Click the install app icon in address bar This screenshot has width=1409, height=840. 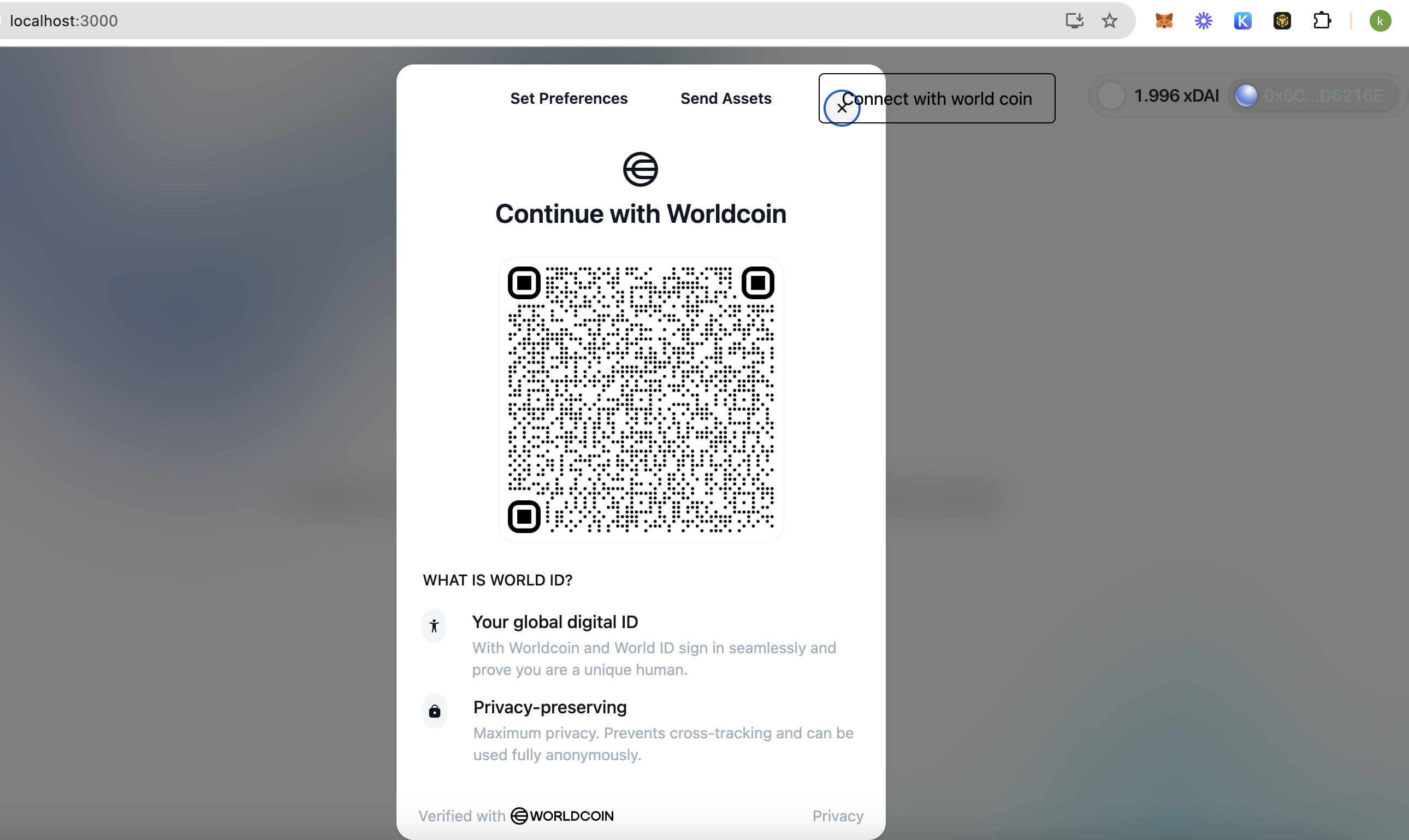(1074, 21)
